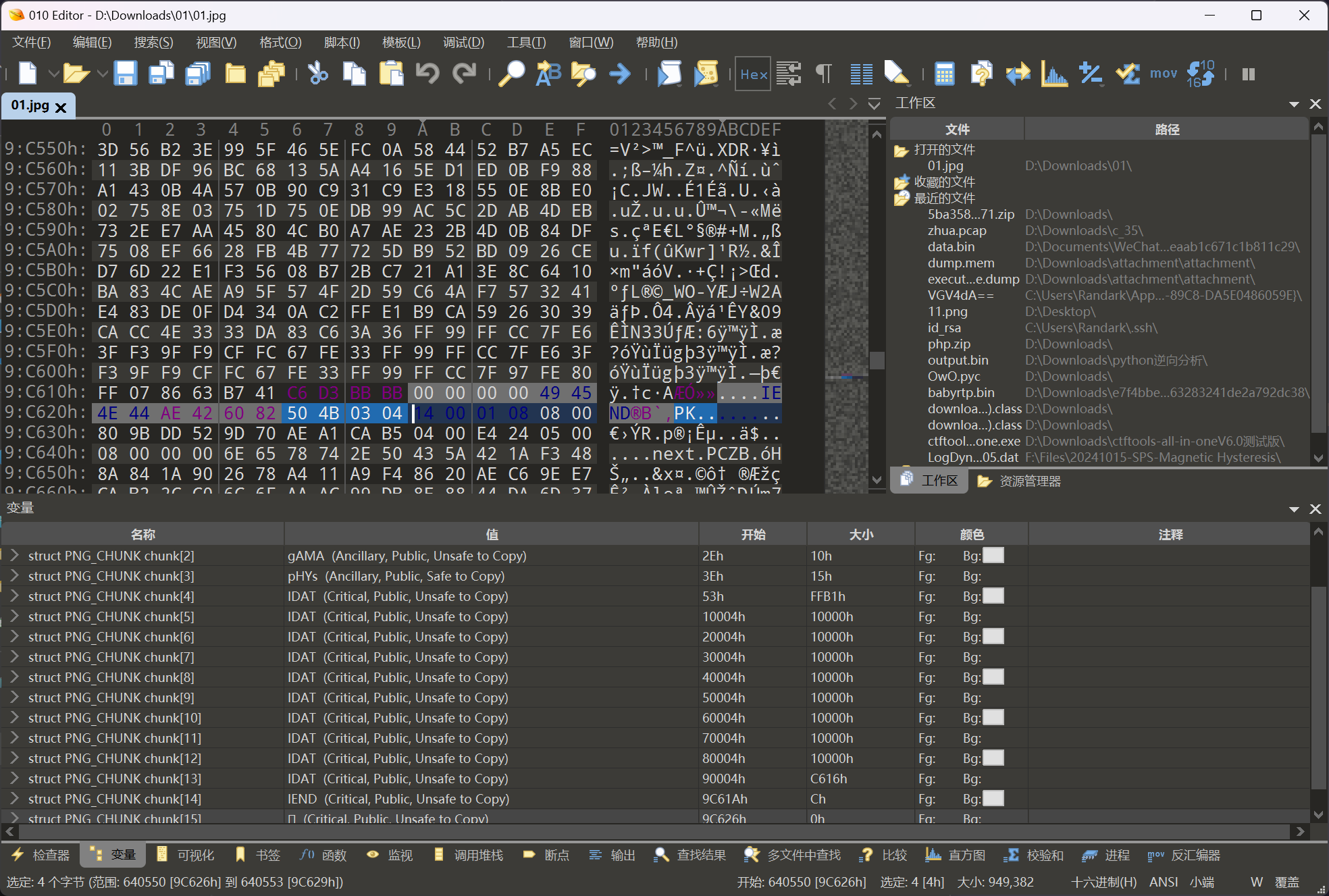Open zhua.pcap from recent files

click(957, 230)
